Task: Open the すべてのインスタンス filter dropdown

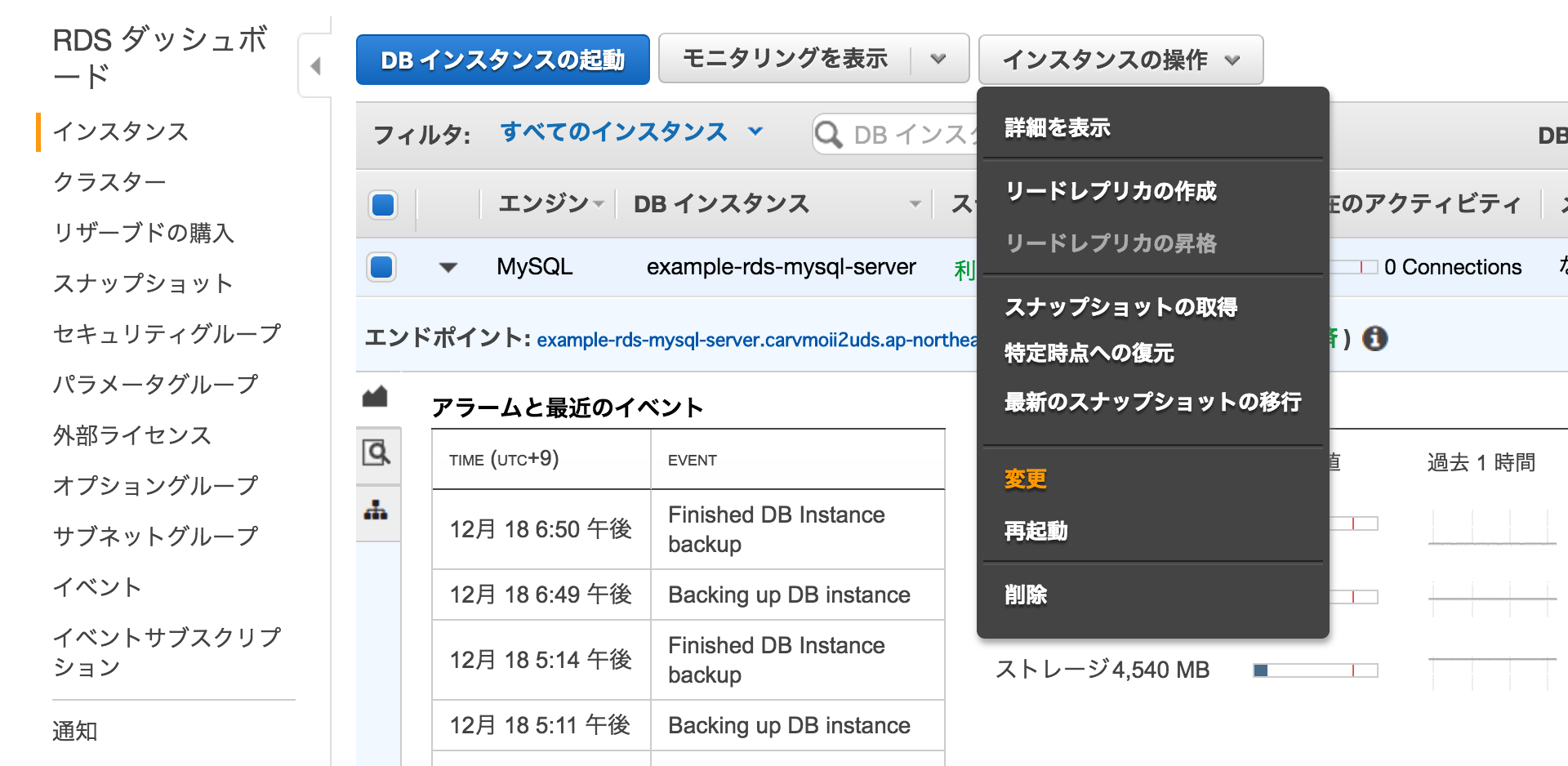Action: coord(631,131)
